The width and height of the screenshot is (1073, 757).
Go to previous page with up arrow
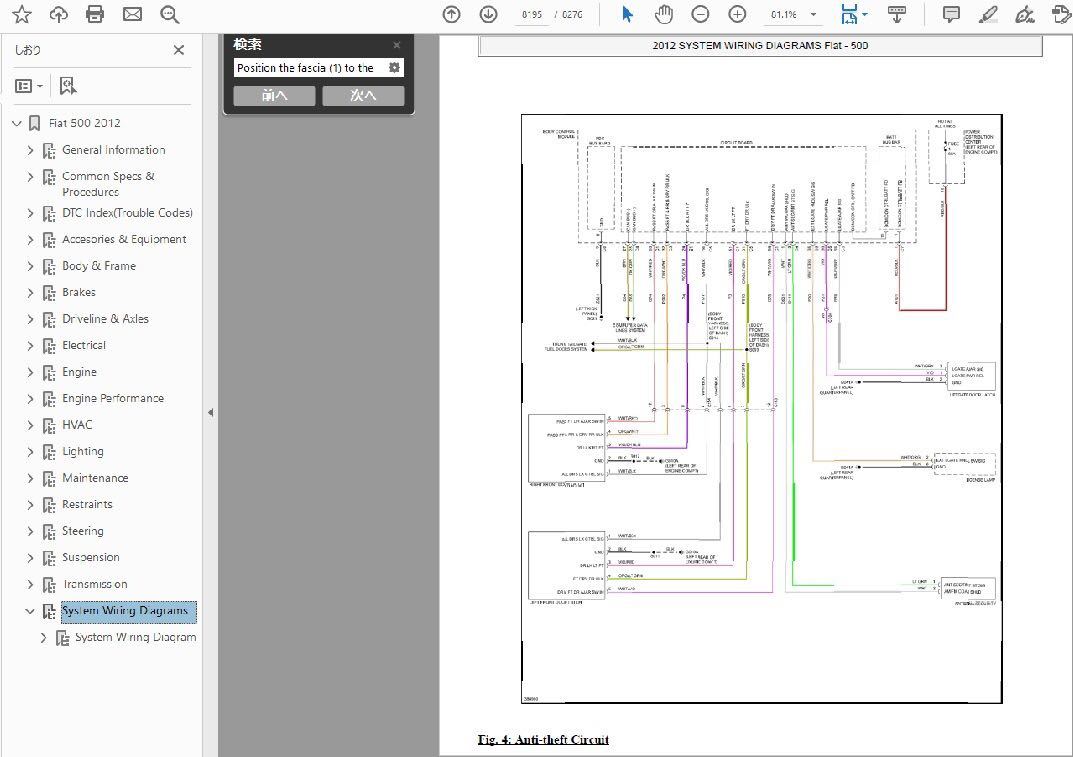pyautogui.click(x=452, y=14)
